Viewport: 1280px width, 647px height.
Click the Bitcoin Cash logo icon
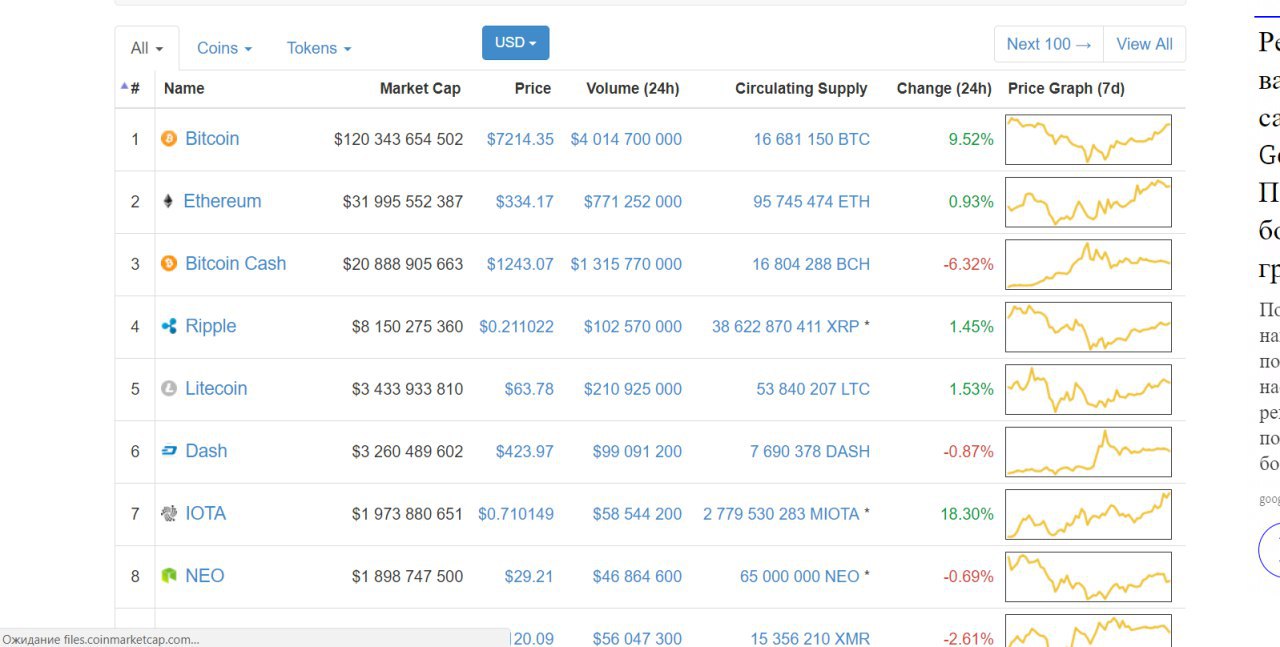169,264
